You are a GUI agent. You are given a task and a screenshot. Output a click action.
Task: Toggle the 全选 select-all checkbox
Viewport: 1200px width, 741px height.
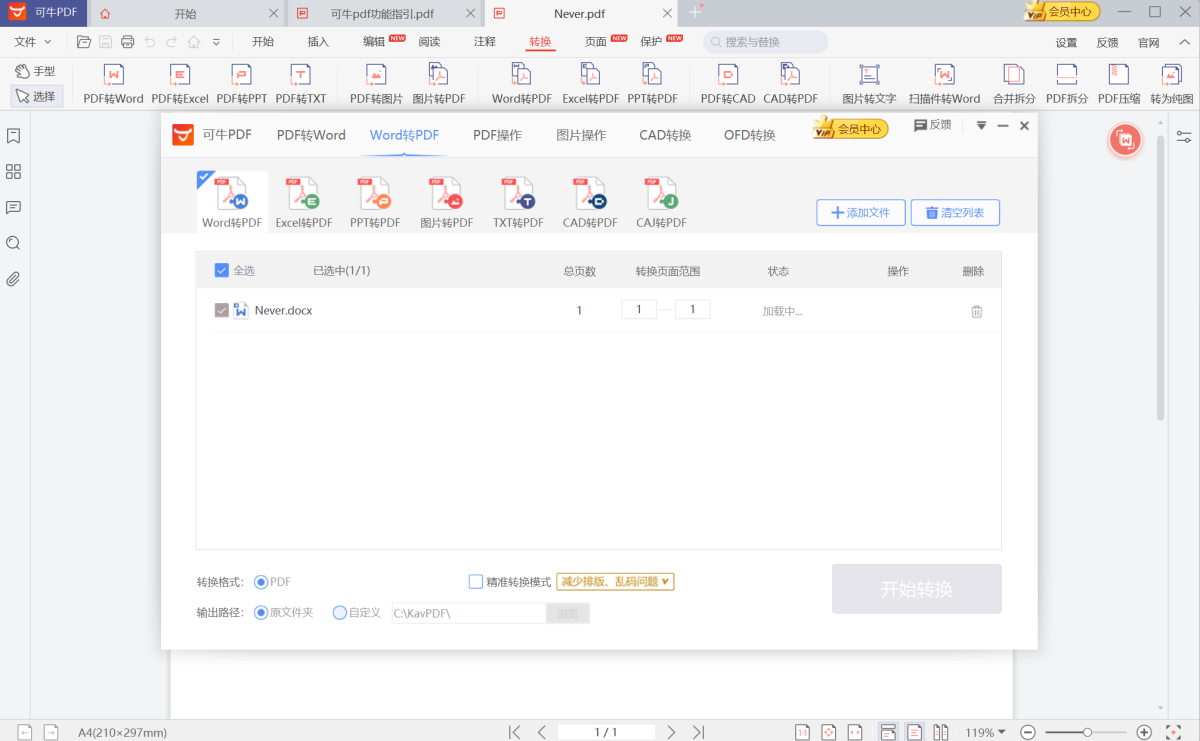tap(222, 271)
